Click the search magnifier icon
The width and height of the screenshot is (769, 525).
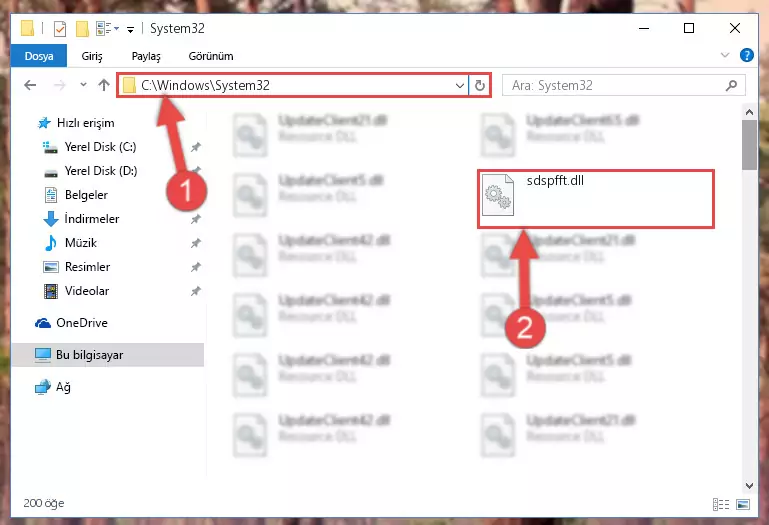tap(731, 85)
